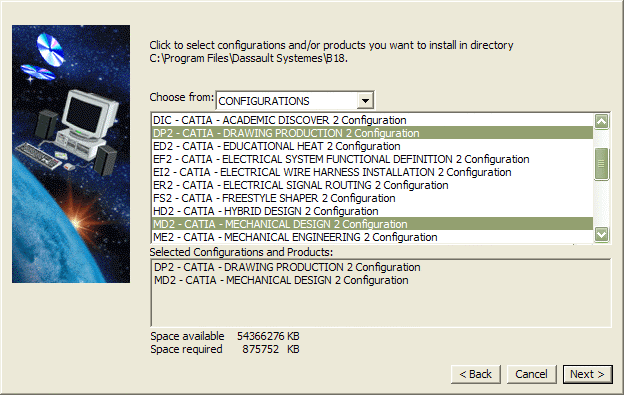Select ER2 - ELECTRICAL SIGNAL ROUTING 2
The image size is (624, 395).
(x=372, y=185)
